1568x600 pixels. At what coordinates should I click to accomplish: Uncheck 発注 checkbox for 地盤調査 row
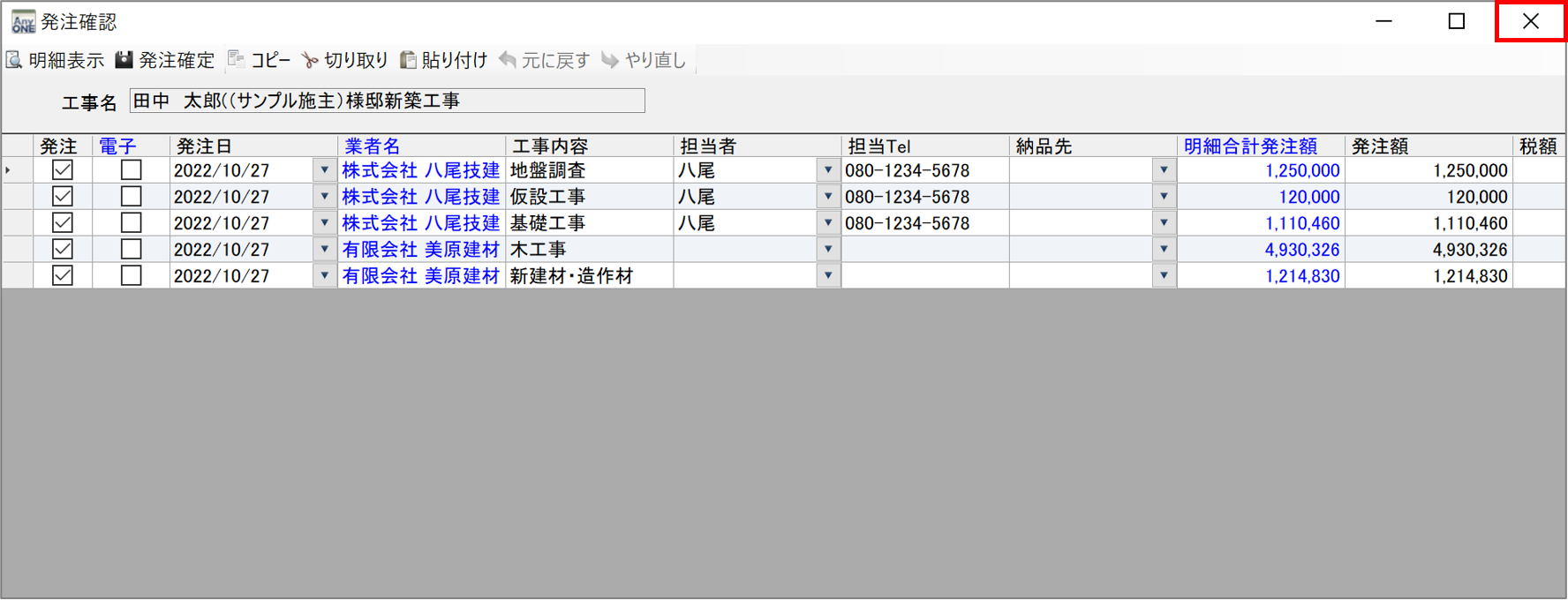coord(63,170)
